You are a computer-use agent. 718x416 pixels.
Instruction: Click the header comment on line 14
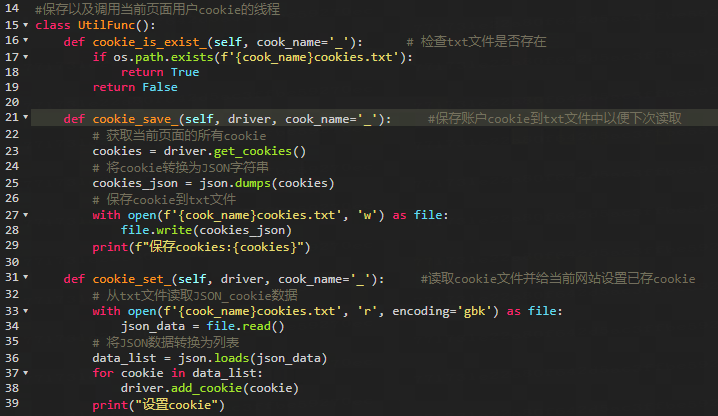[158, 9]
